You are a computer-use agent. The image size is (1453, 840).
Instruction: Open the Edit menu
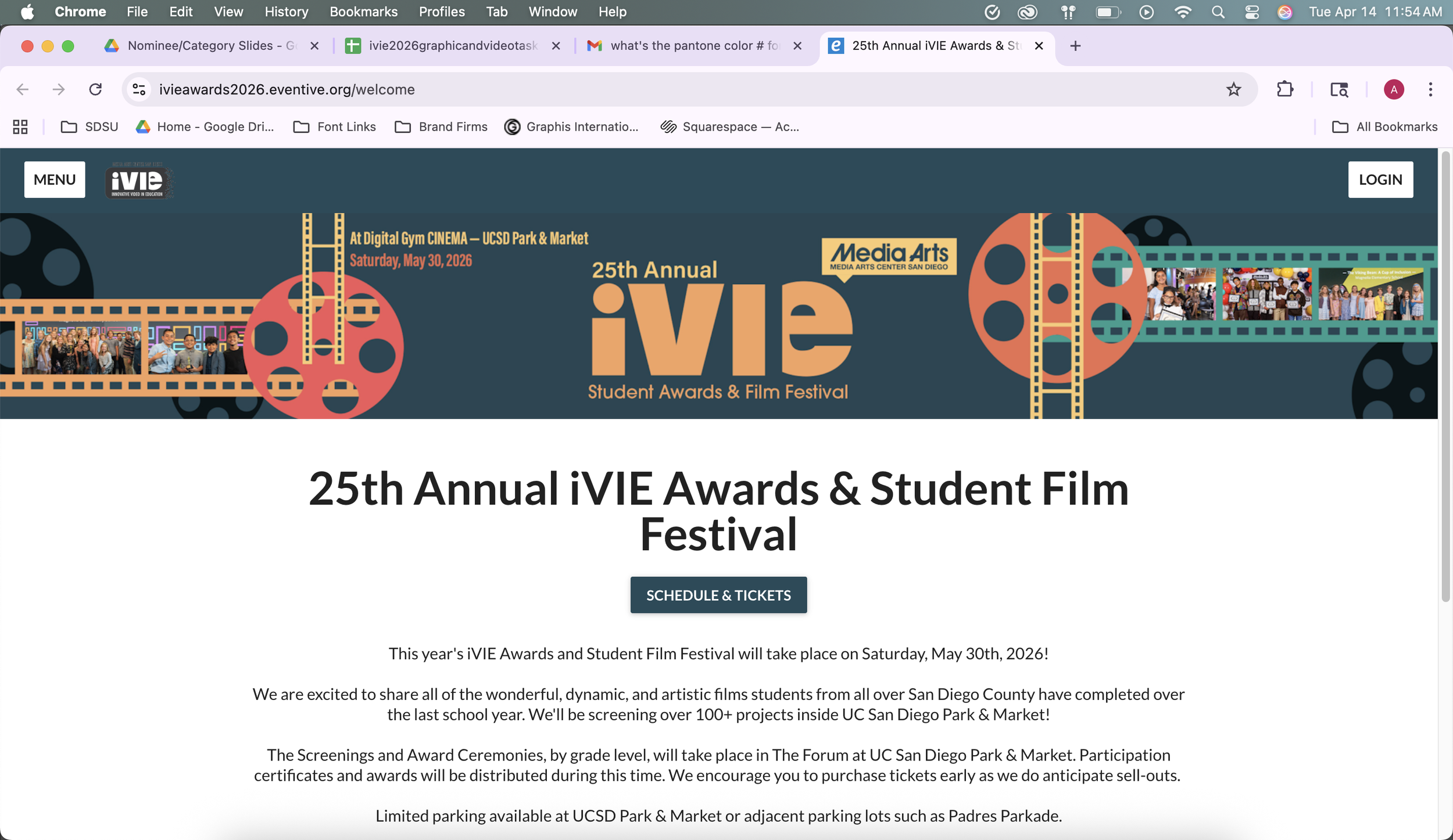coord(181,12)
